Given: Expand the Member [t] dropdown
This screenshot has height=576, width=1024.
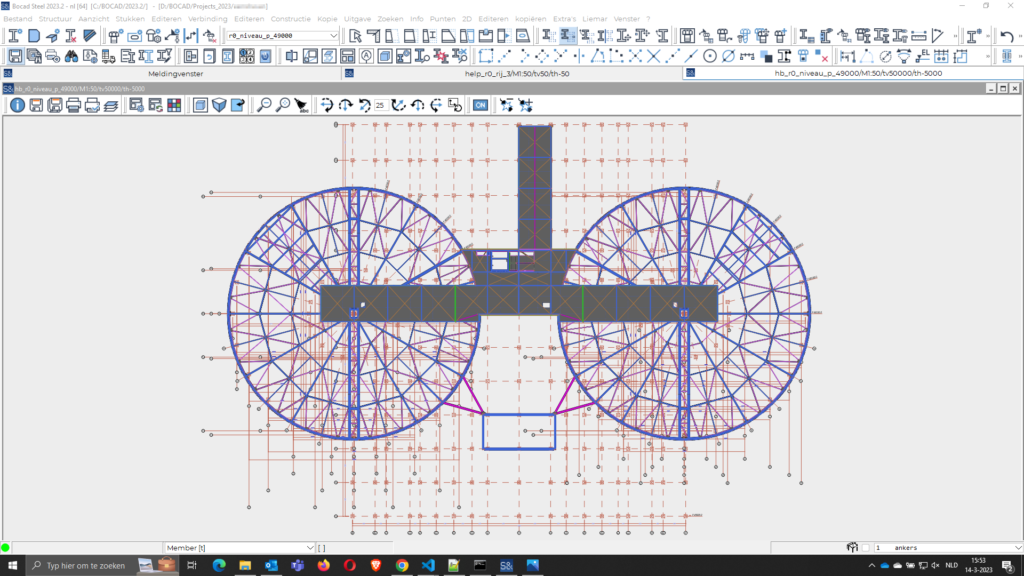Looking at the screenshot, I should click(x=308, y=548).
